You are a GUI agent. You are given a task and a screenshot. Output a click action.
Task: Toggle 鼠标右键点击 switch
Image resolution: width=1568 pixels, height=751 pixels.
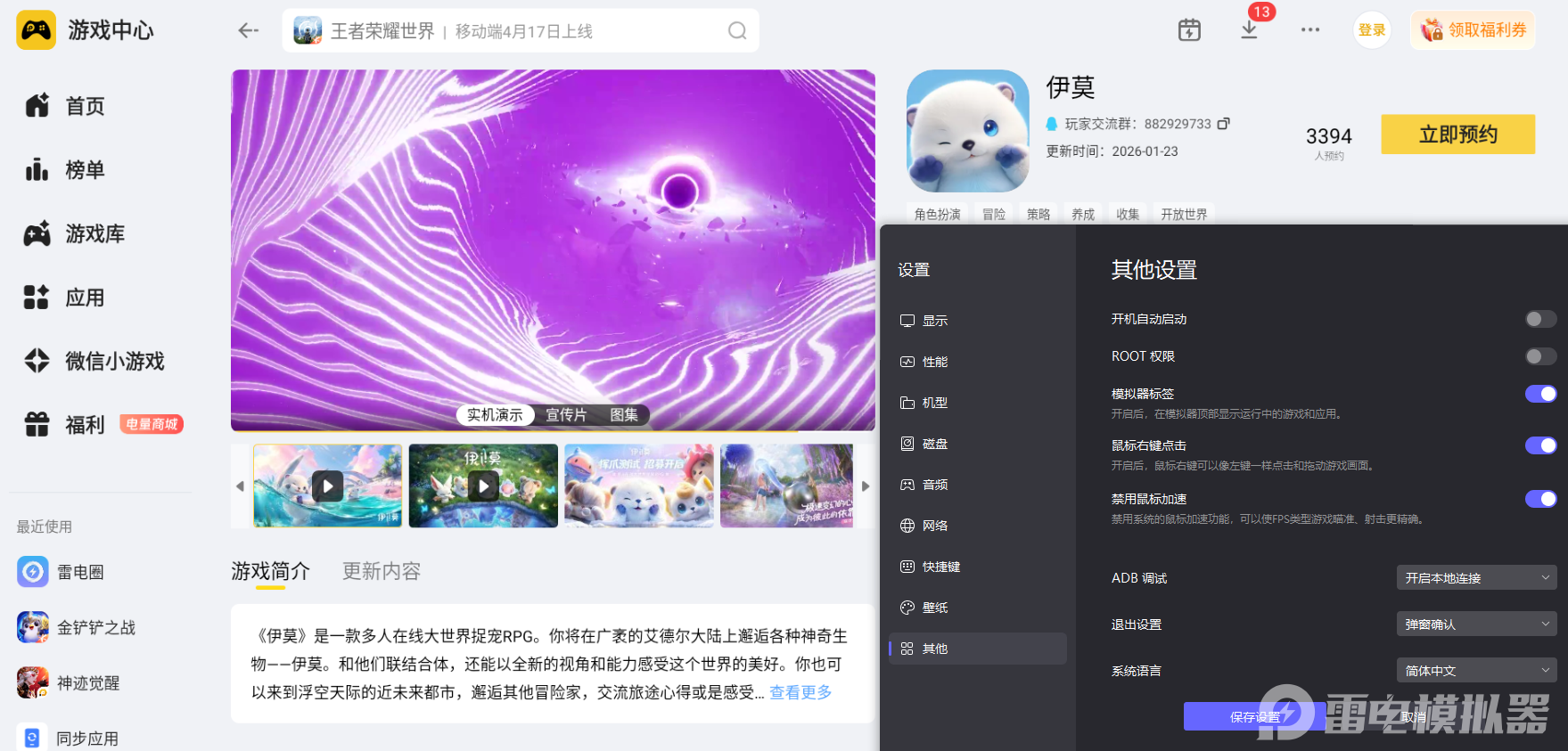point(1540,445)
